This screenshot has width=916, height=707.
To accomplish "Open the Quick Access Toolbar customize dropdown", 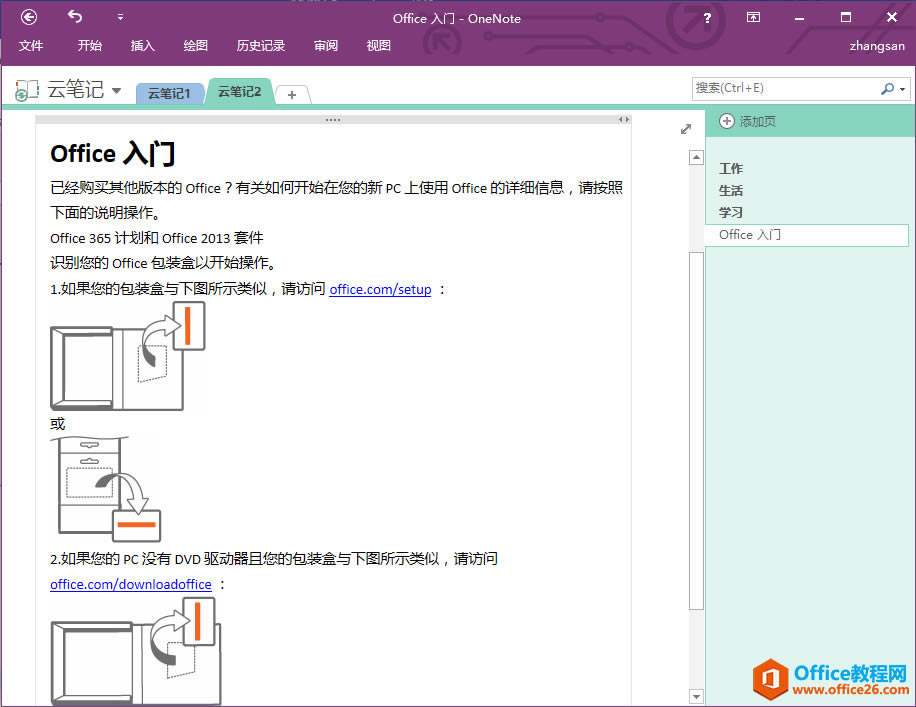I will (120, 16).
